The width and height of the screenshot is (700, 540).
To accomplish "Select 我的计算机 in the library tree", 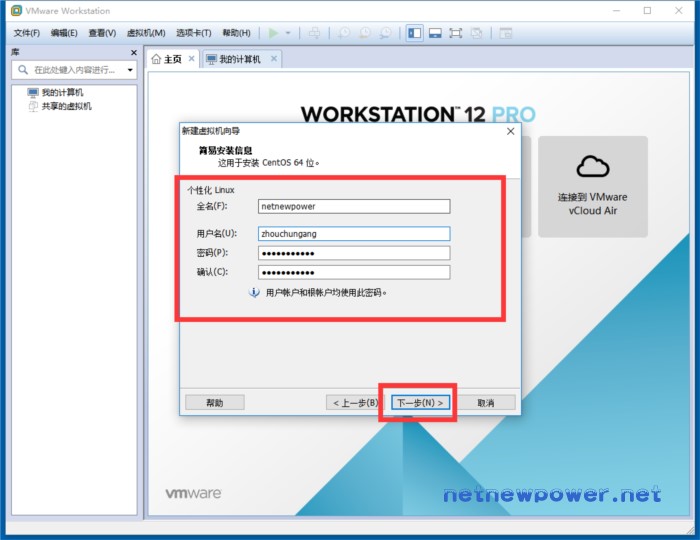I will (62, 92).
